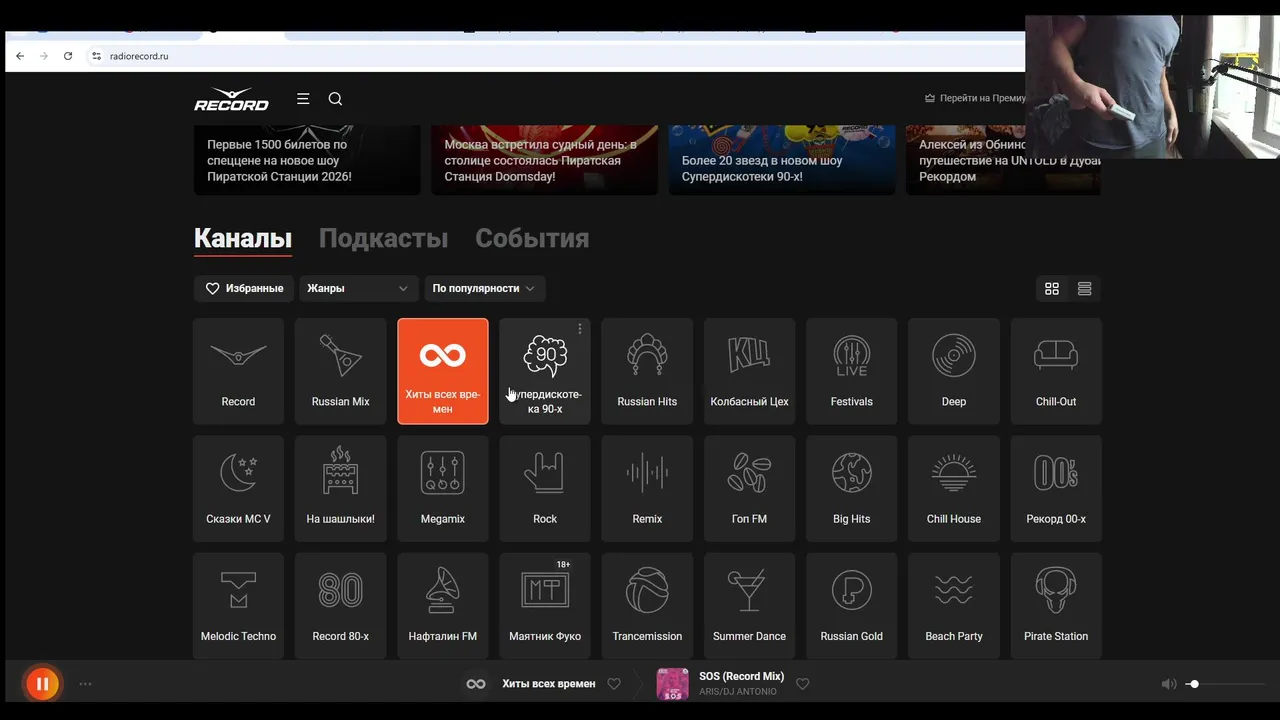Play the Megamix channel
This screenshot has height=720, width=1280.
point(443,488)
